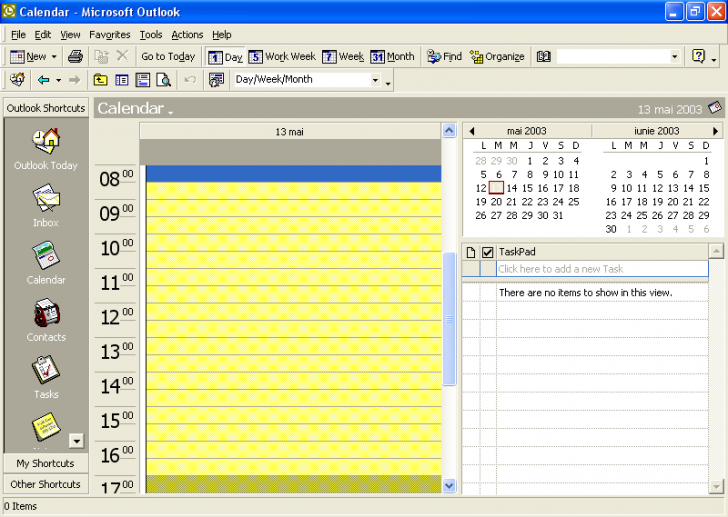Screen dimensions: 728x517
Task: Go back with the blue left arrow
Action: 44,80
